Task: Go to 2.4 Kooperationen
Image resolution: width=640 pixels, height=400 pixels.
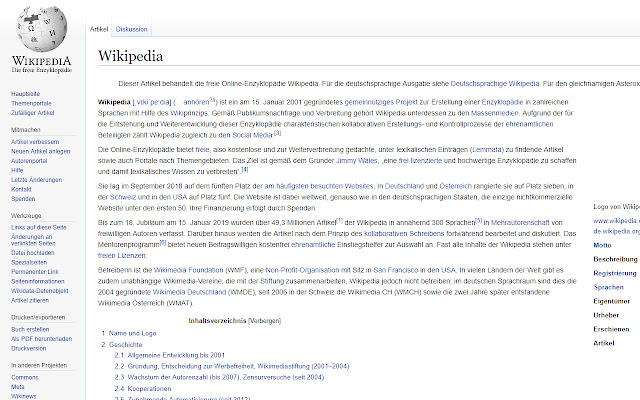Action: coord(143,389)
